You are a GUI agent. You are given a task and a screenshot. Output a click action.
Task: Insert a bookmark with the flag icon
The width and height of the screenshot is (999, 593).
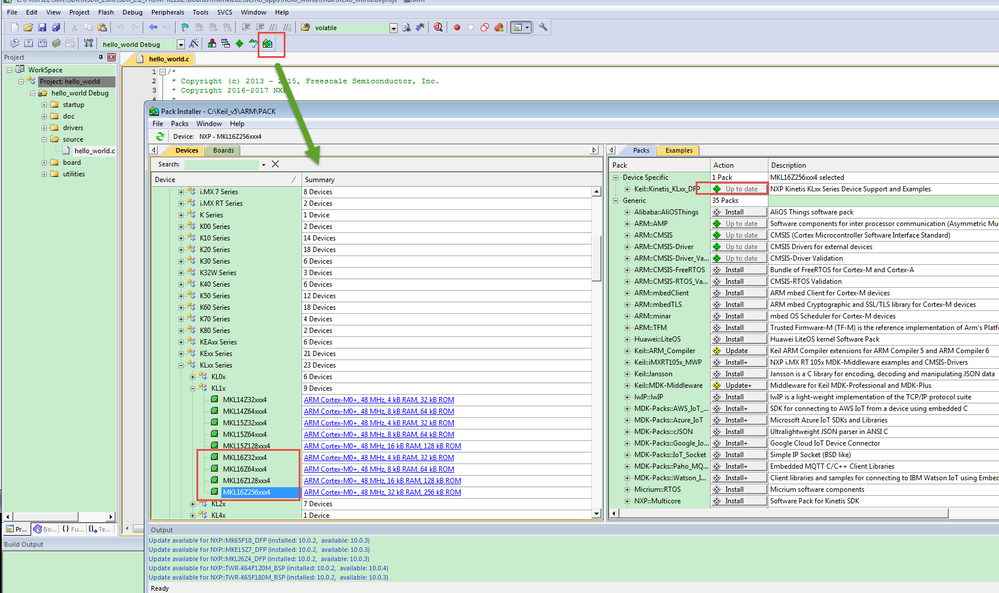[x=185, y=27]
